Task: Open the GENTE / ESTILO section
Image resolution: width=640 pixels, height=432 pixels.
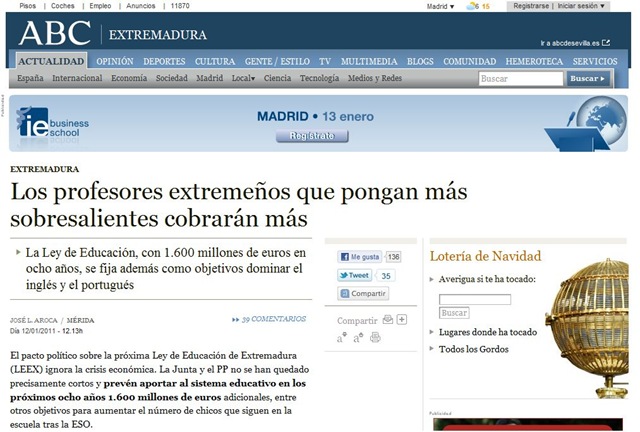Action: (277, 62)
